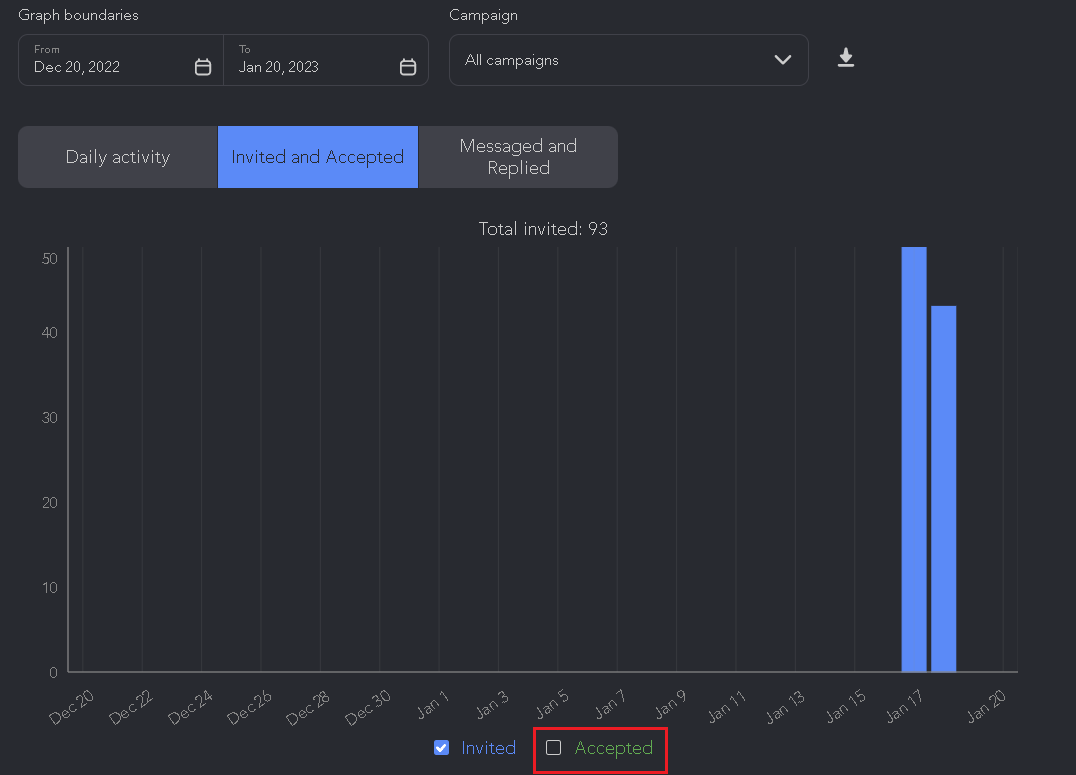Screen dimensions: 1076x775
Task: Click the green Accepted legend label
Action: (613, 748)
